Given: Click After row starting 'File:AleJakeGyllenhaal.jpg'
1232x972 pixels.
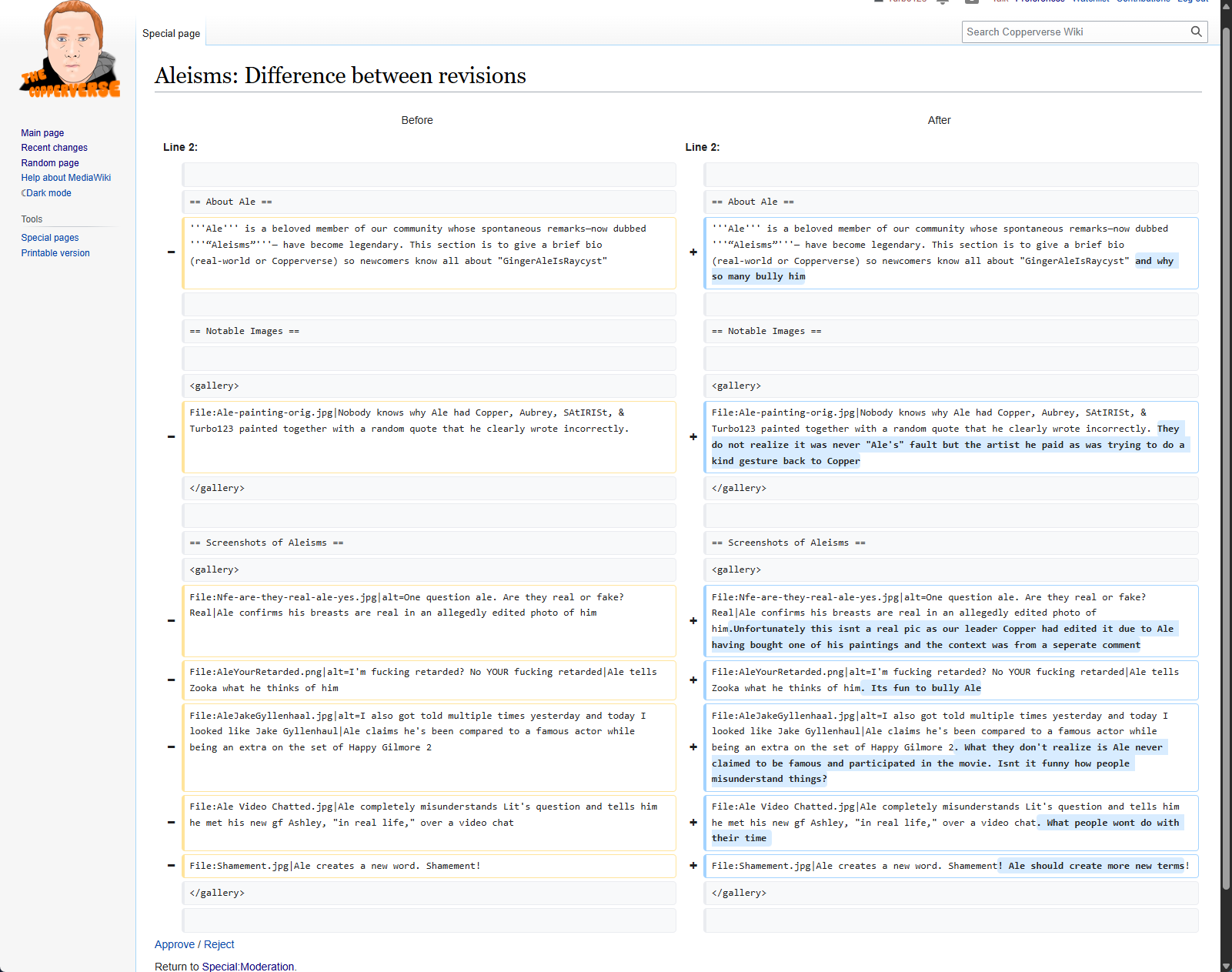Looking at the screenshot, I should point(951,747).
